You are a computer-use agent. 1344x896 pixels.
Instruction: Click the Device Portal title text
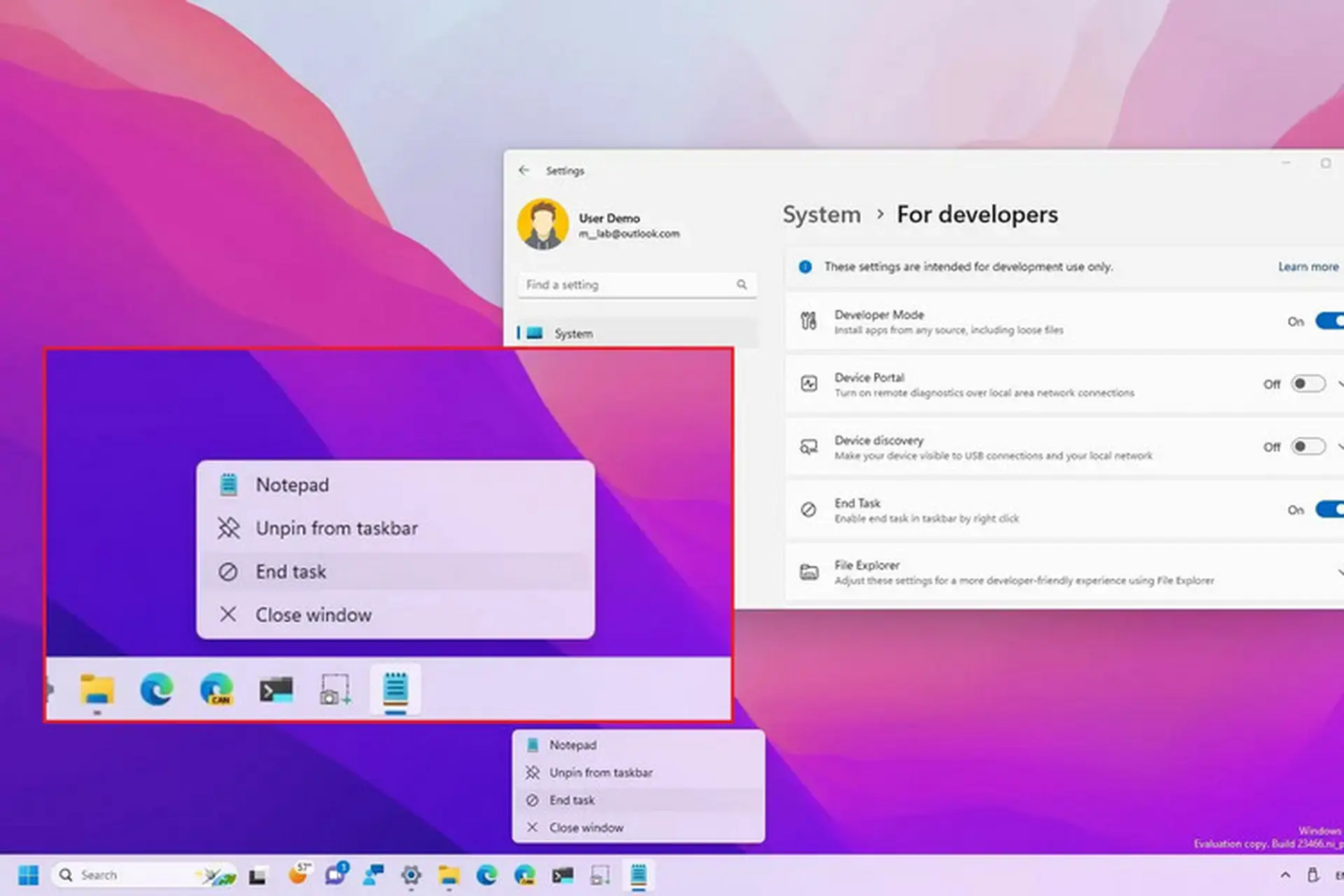click(869, 377)
